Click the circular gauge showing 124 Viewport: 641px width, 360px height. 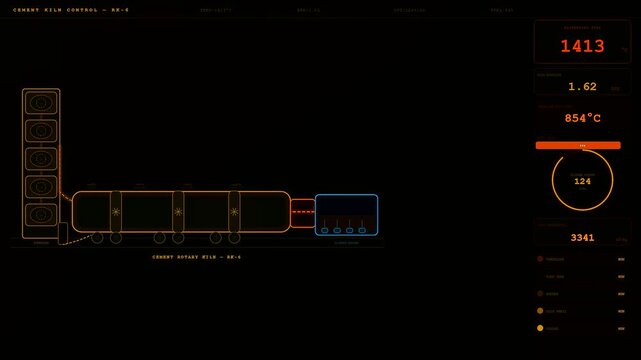[x=583, y=180]
